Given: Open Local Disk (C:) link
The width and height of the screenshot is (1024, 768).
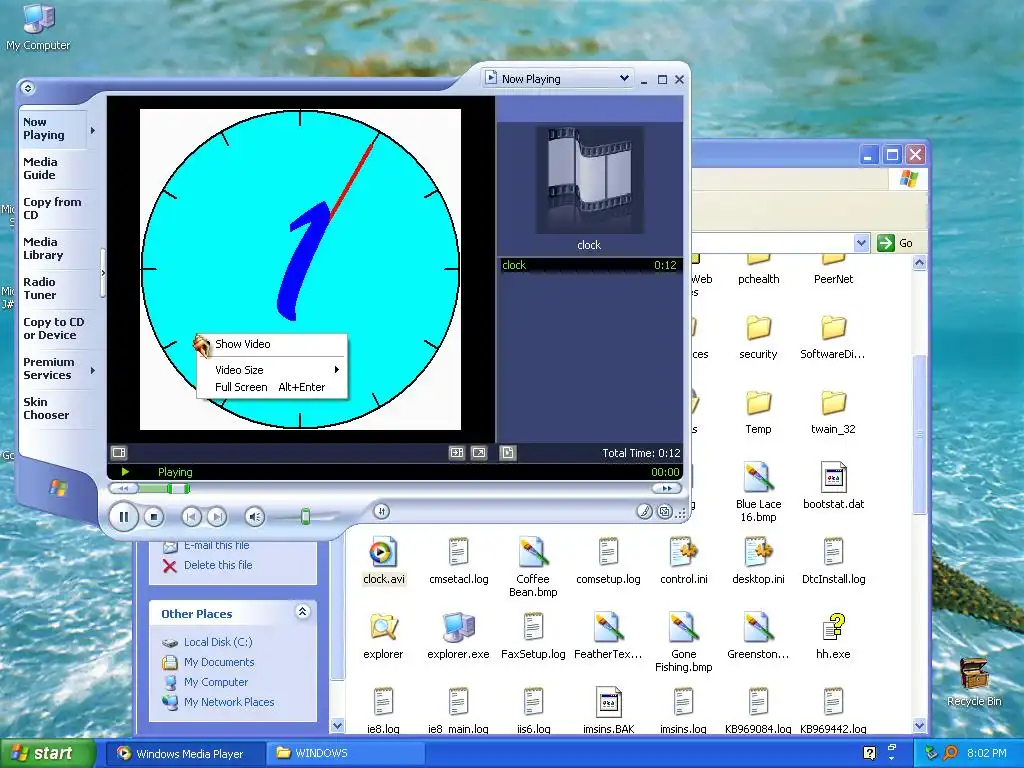Looking at the screenshot, I should pyautogui.click(x=218, y=642).
